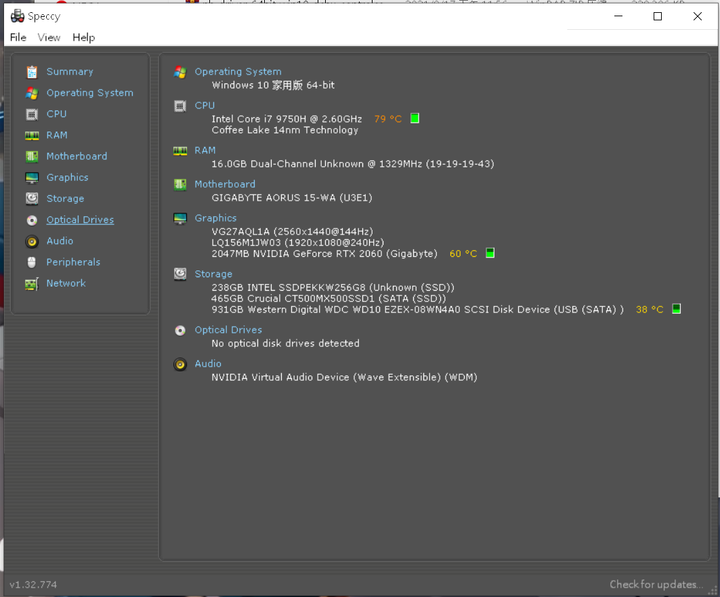Click the Operating System heading link in summary
Screen dimensions: 720x597
238,72
